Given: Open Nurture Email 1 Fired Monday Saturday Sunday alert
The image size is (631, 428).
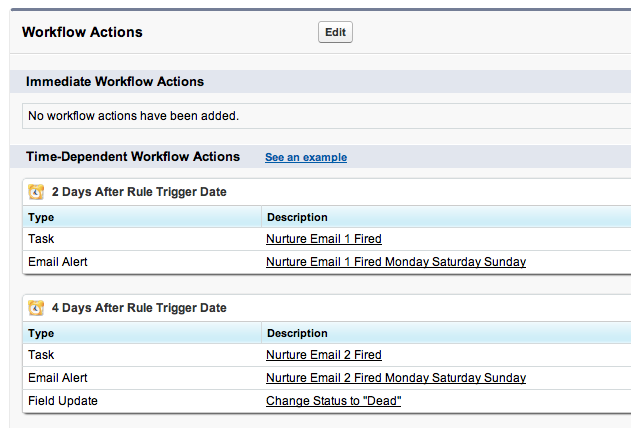Looking at the screenshot, I should tap(396, 262).
